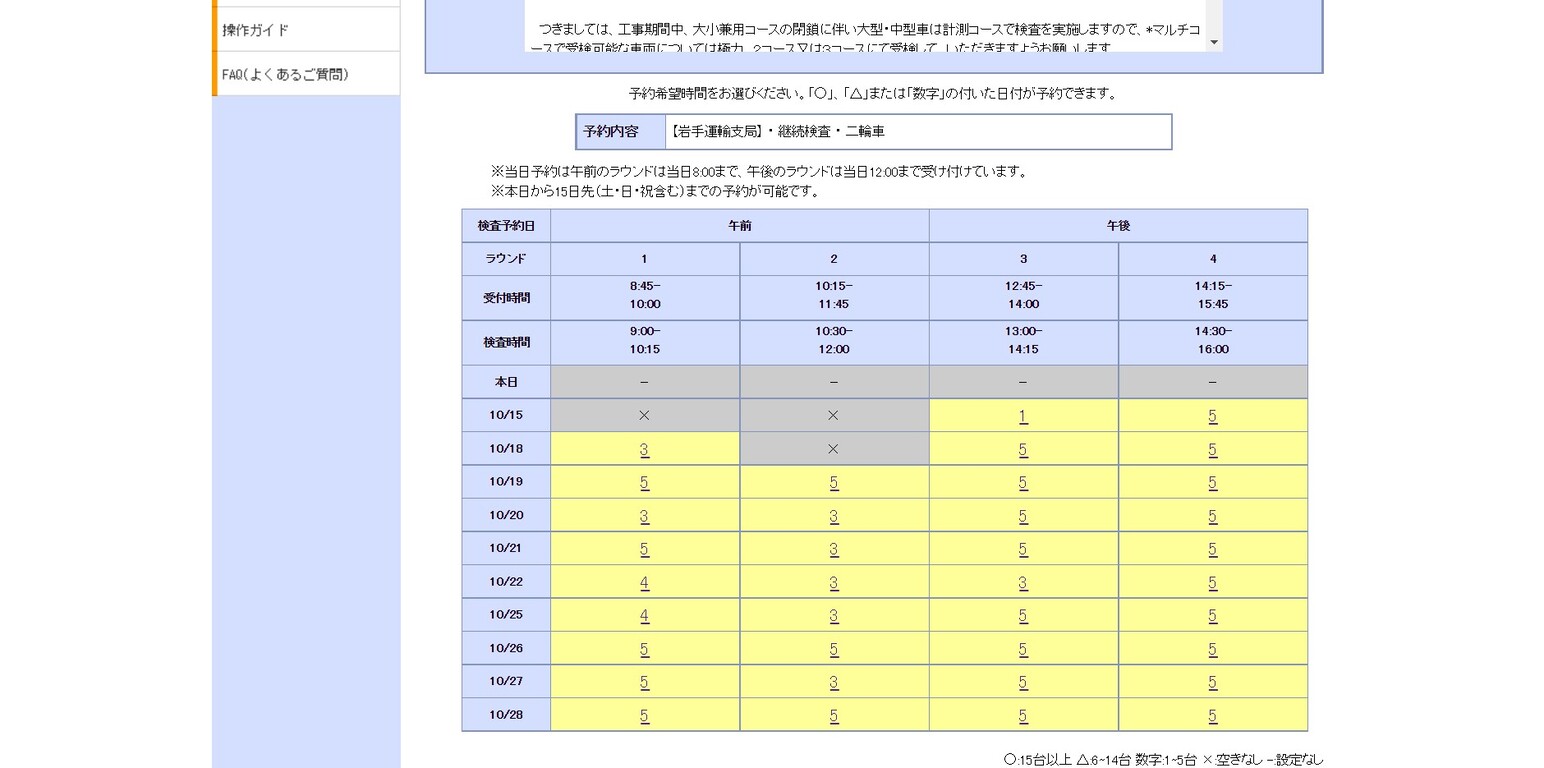Click the unavailable × cell for 10/15 round 2
This screenshot has width=1544, height=768.
point(834,415)
